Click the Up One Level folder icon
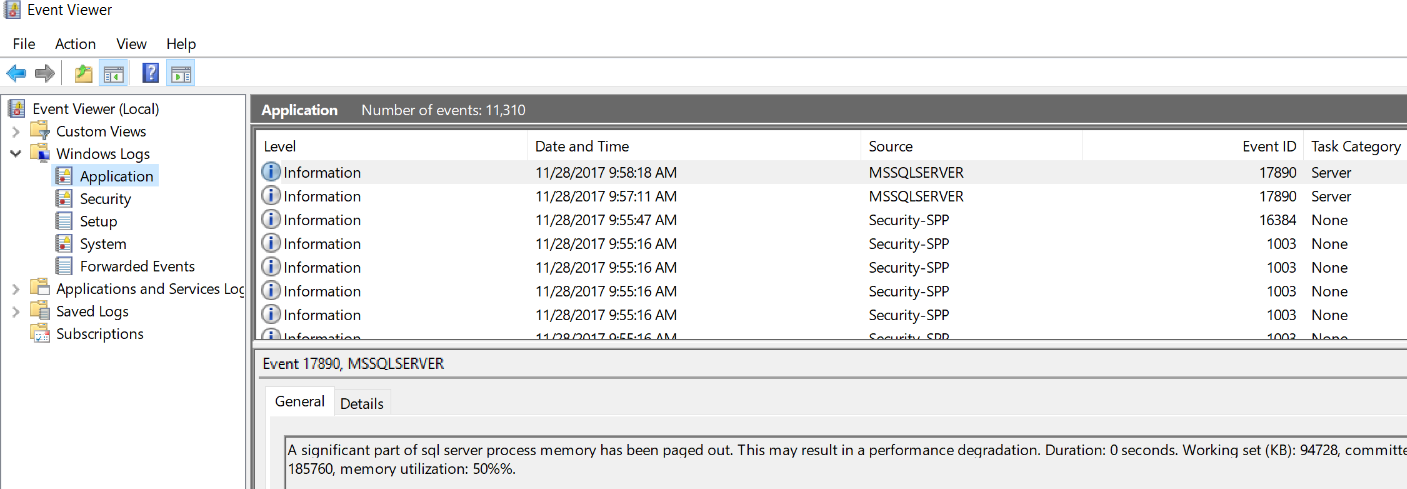Viewport: 1407px width, 489px height. point(84,73)
